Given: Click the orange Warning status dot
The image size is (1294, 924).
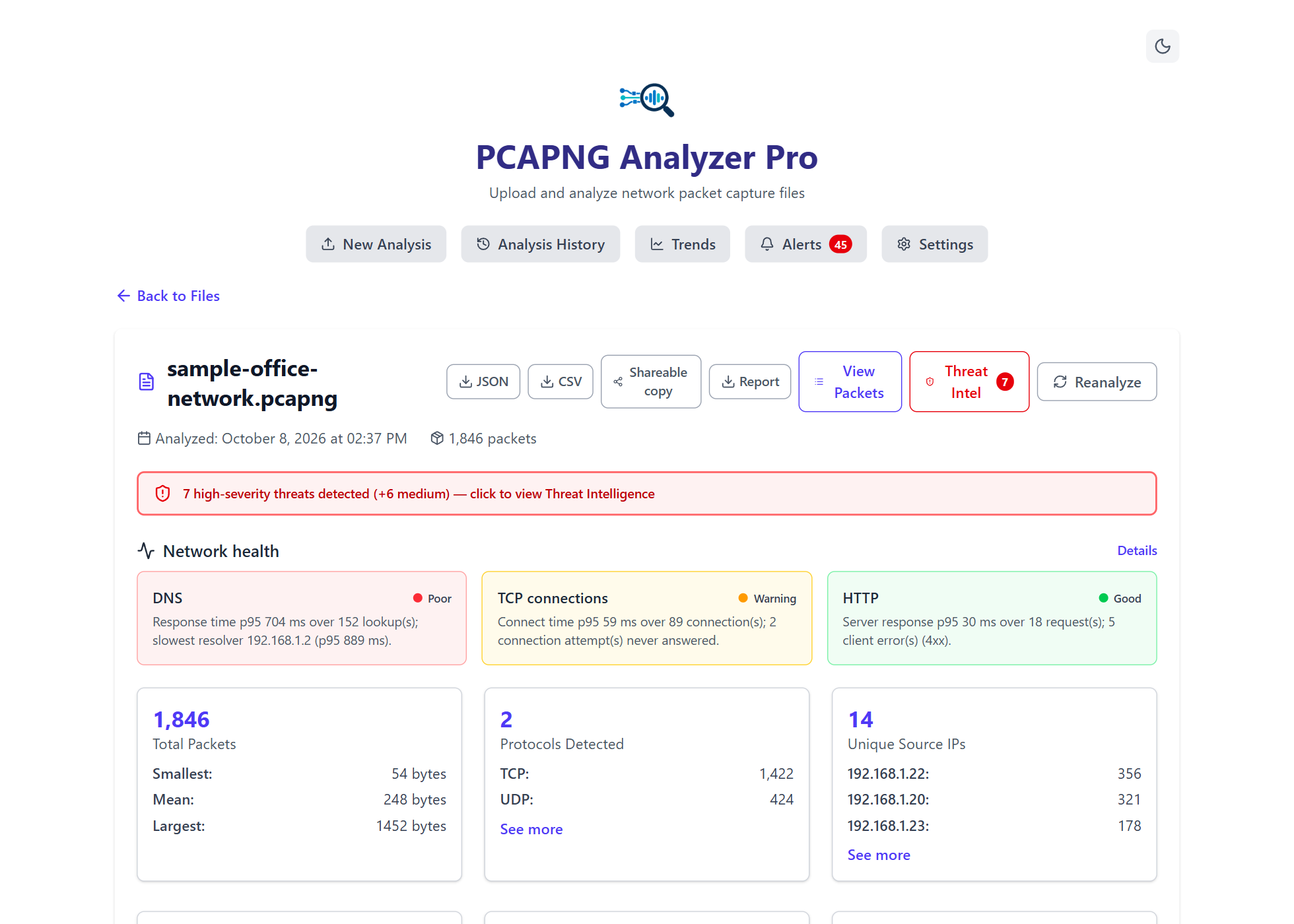Looking at the screenshot, I should click(x=743, y=598).
